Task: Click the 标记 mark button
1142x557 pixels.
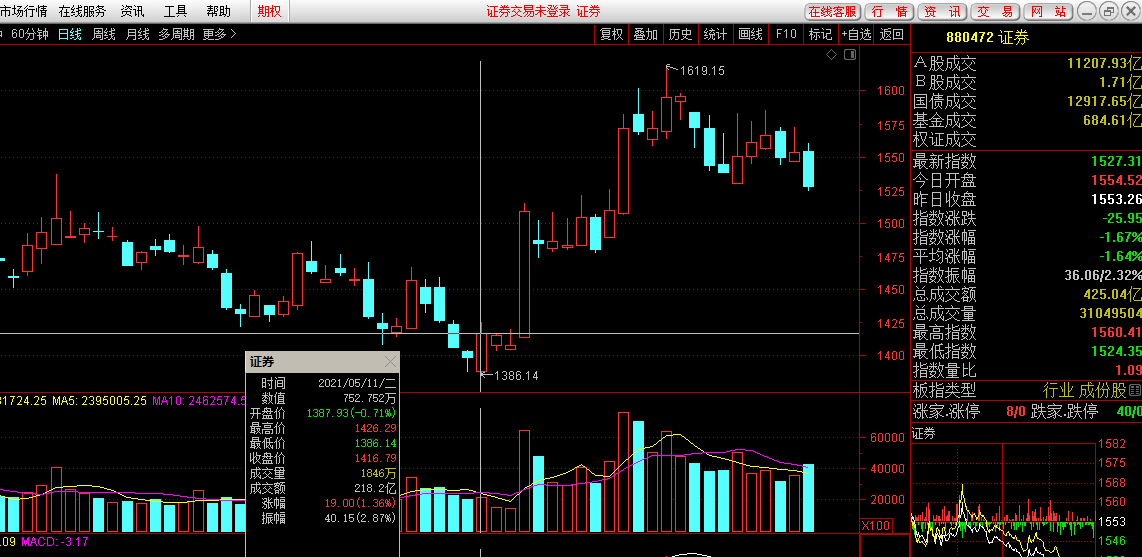Action: coord(820,34)
